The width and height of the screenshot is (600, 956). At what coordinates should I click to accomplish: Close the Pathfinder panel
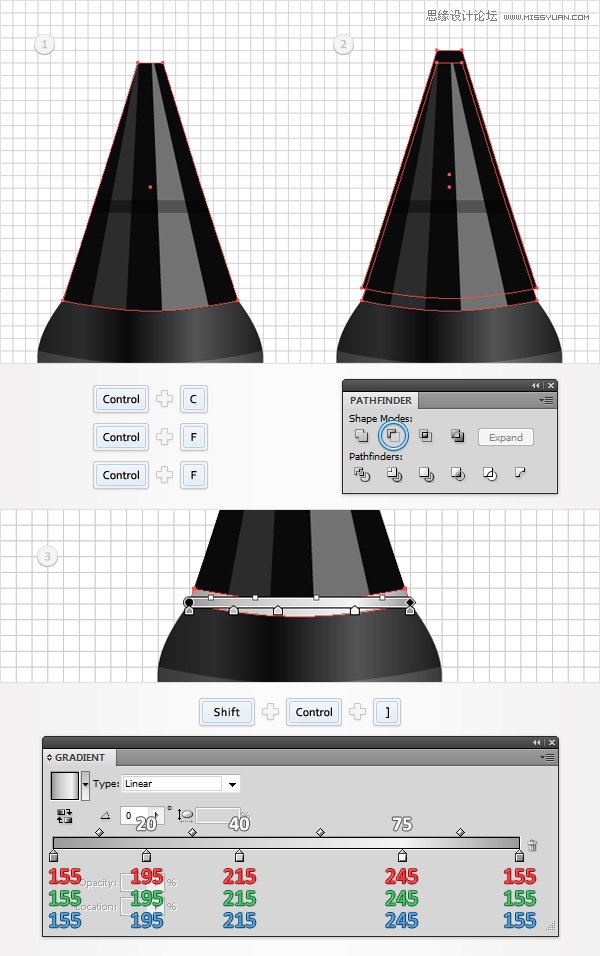pos(551,385)
